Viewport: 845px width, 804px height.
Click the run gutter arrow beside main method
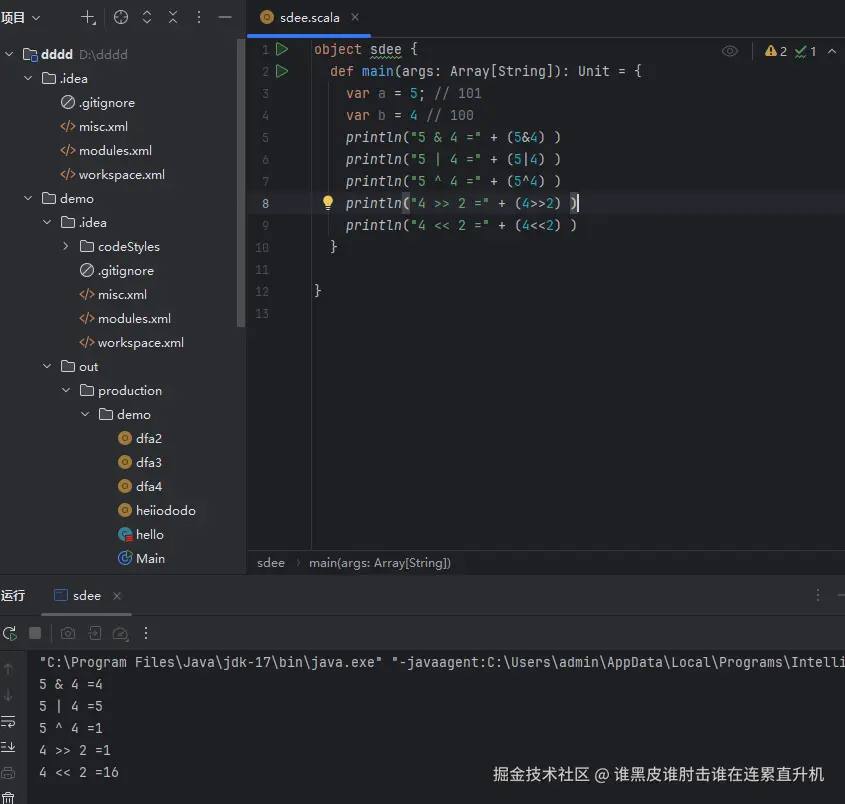tap(282, 71)
